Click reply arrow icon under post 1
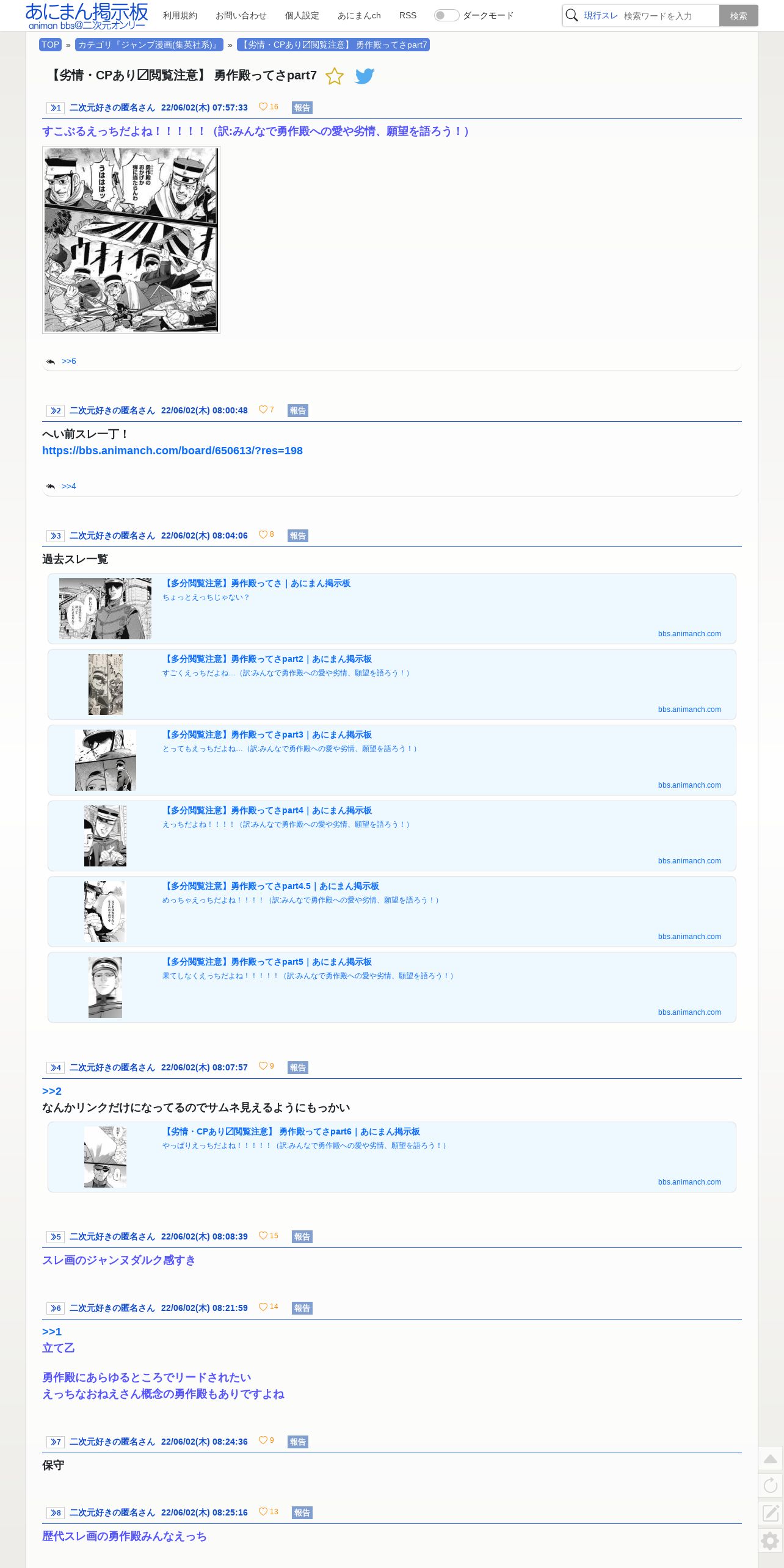784x1568 pixels. [x=51, y=361]
